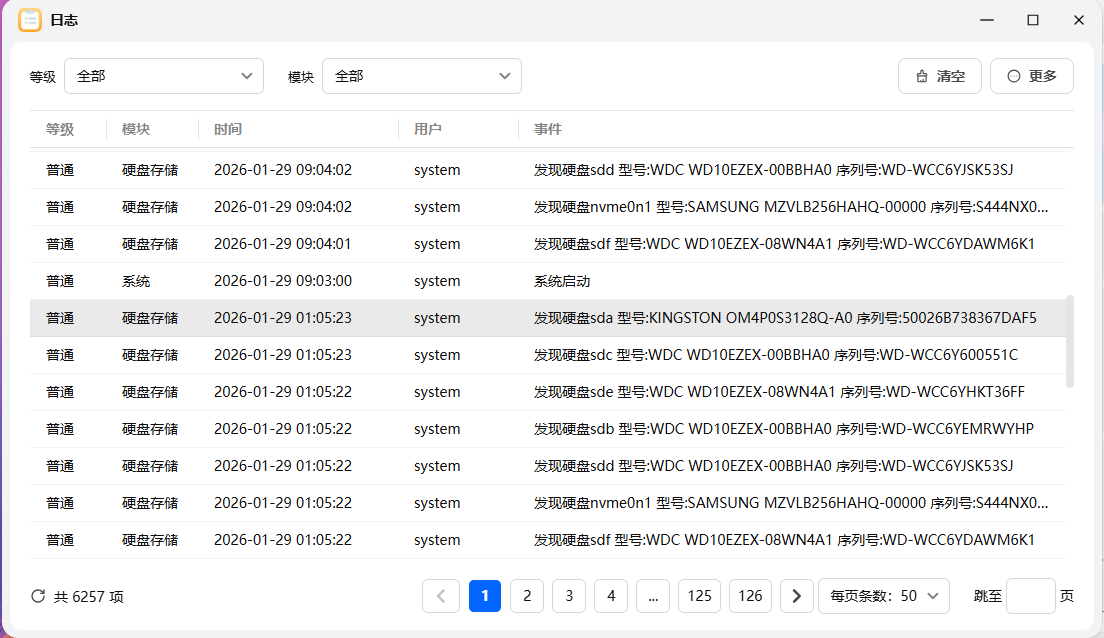
Task: Go to next page using right arrow
Action: [796, 595]
